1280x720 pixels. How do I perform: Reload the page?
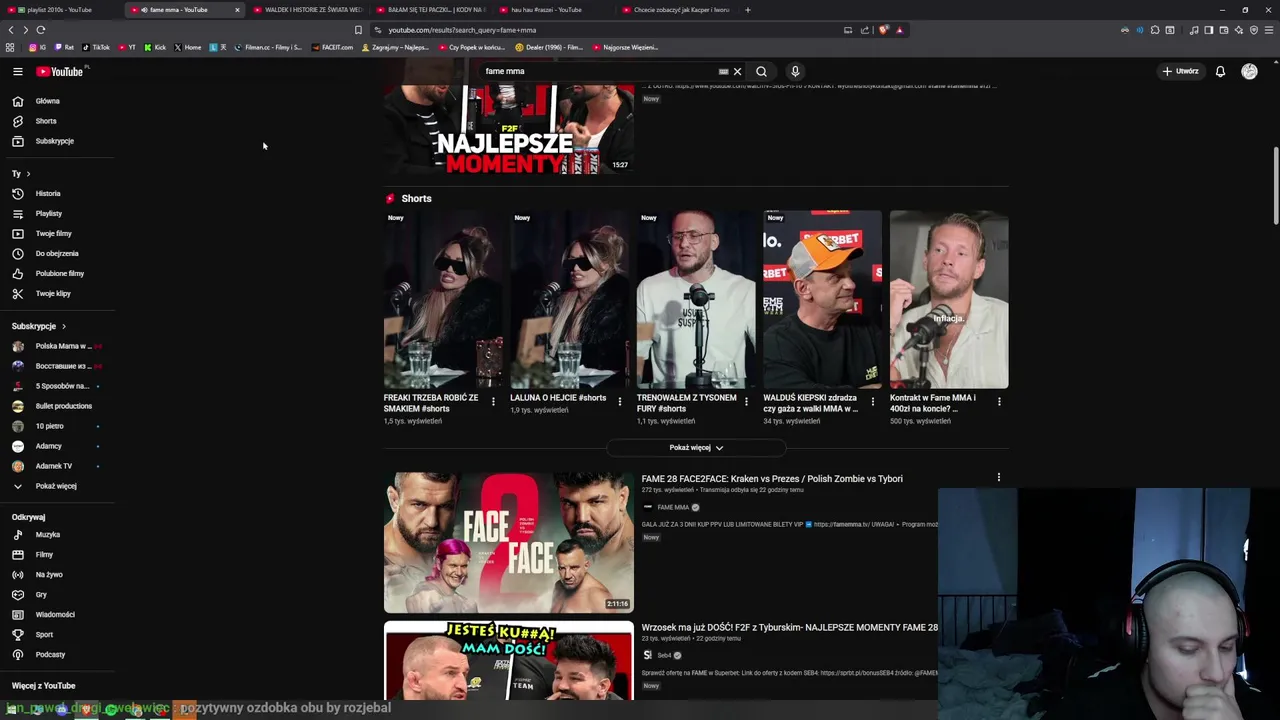click(x=40, y=30)
